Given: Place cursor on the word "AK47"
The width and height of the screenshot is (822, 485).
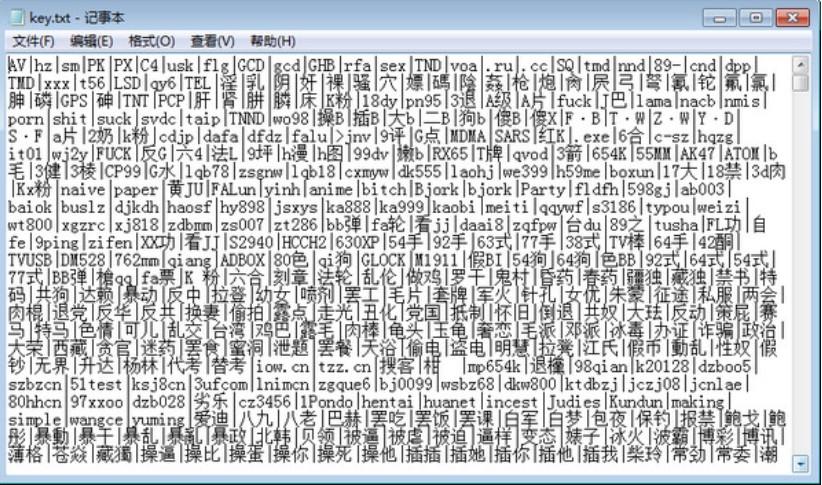Looking at the screenshot, I should 697,154.
